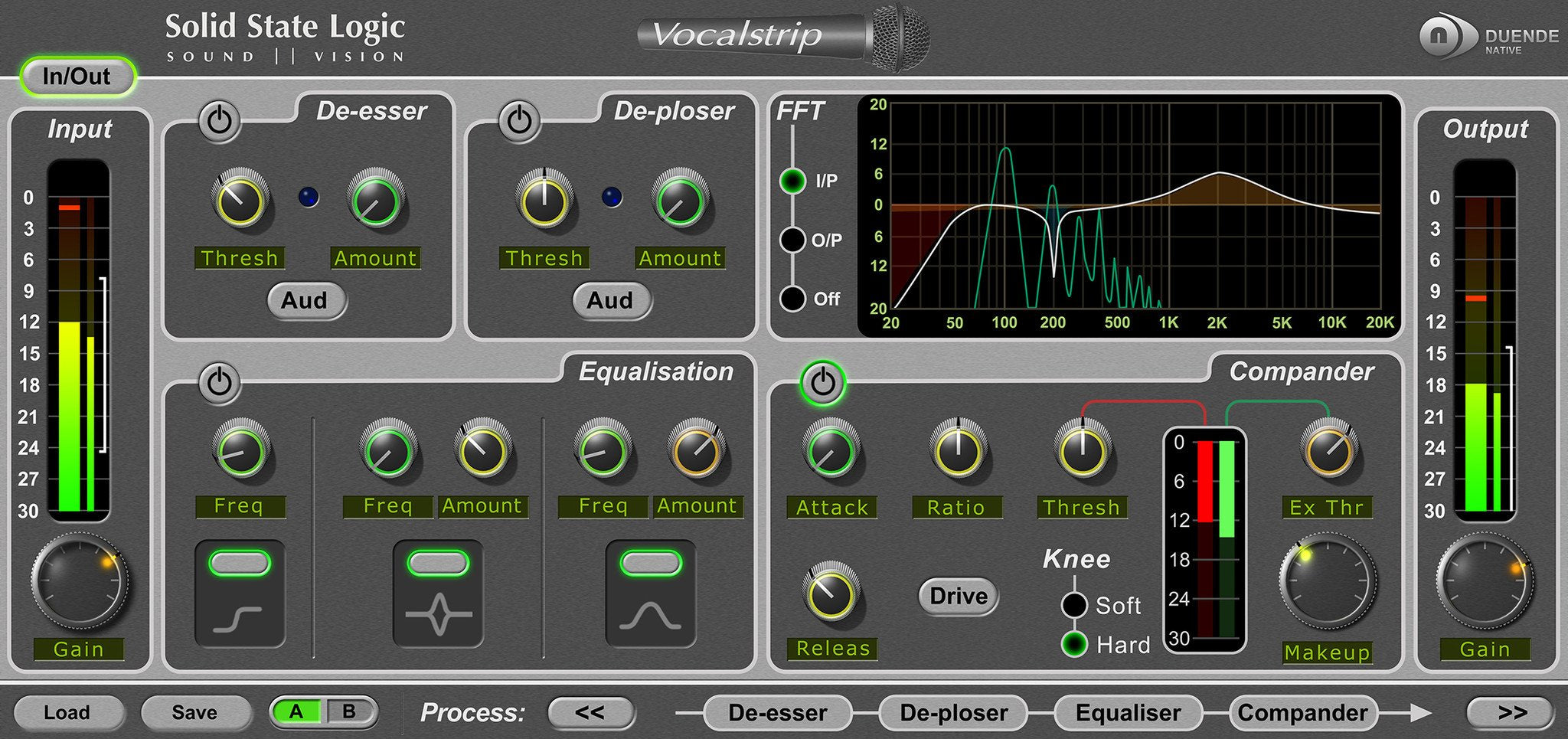
Task: Click the compander Attack knob
Action: click(x=831, y=450)
